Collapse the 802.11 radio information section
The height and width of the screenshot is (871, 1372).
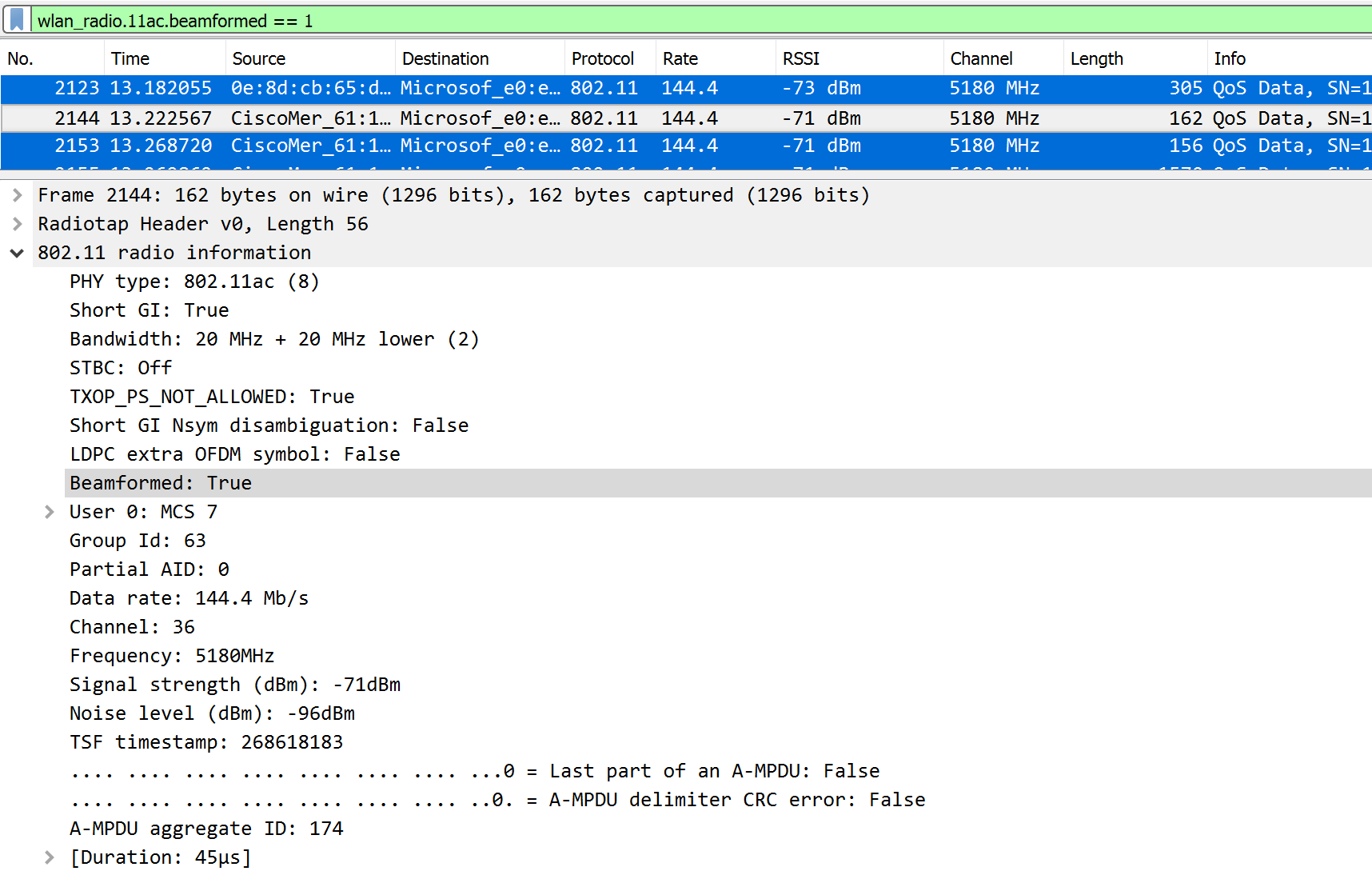click(17, 253)
